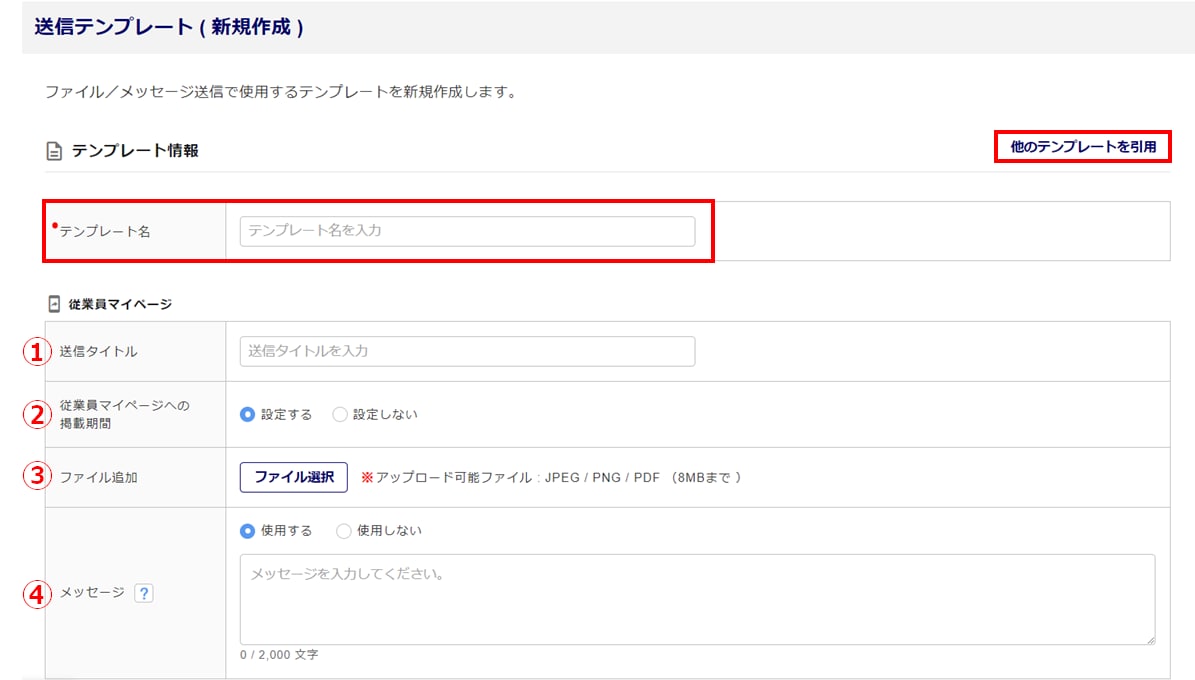The height and width of the screenshot is (680, 1195).
Task: Click the 送信テンプレート (新規作成) page heading
Action: [x=169, y=27]
